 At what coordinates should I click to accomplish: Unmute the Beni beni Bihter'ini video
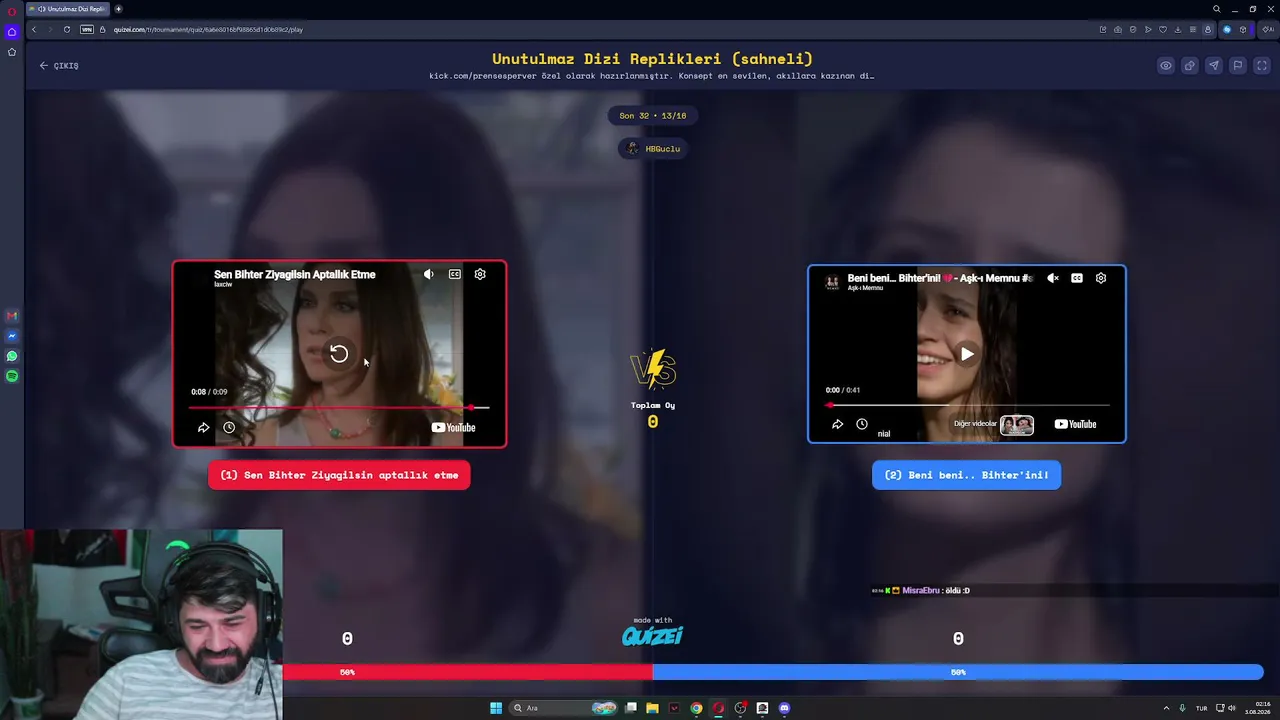coord(1053,278)
